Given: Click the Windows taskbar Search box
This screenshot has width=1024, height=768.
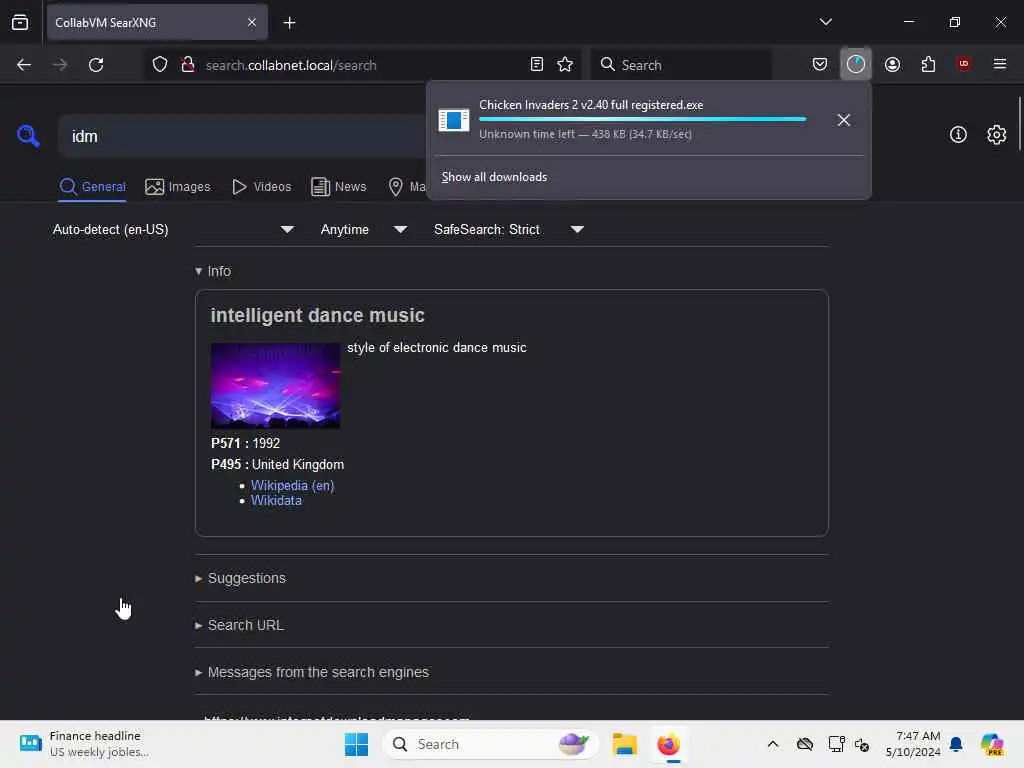Looking at the screenshot, I should click(491, 744).
